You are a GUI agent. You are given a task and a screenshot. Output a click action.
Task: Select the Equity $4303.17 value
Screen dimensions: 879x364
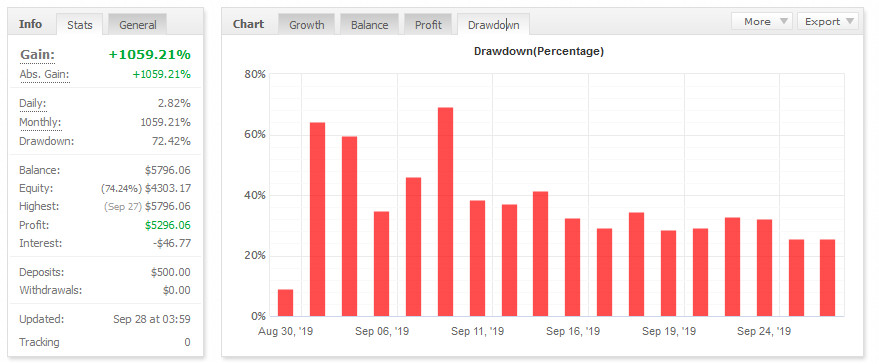click(168, 188)
